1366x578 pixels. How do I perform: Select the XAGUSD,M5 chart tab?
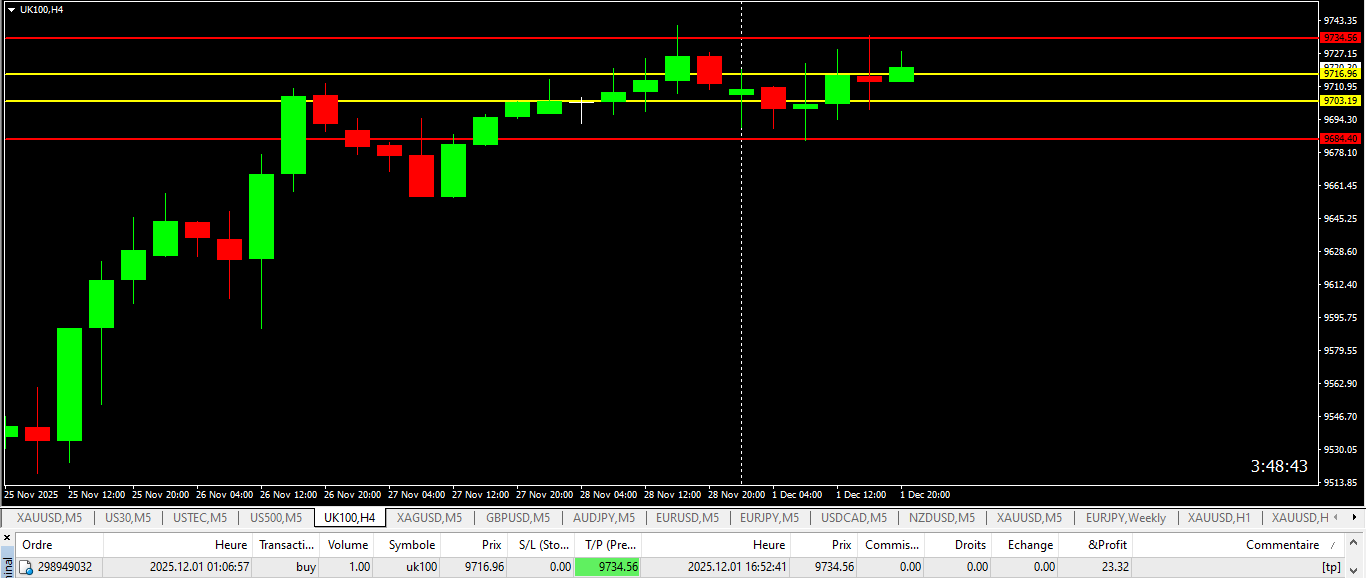[x=429, y=518]
